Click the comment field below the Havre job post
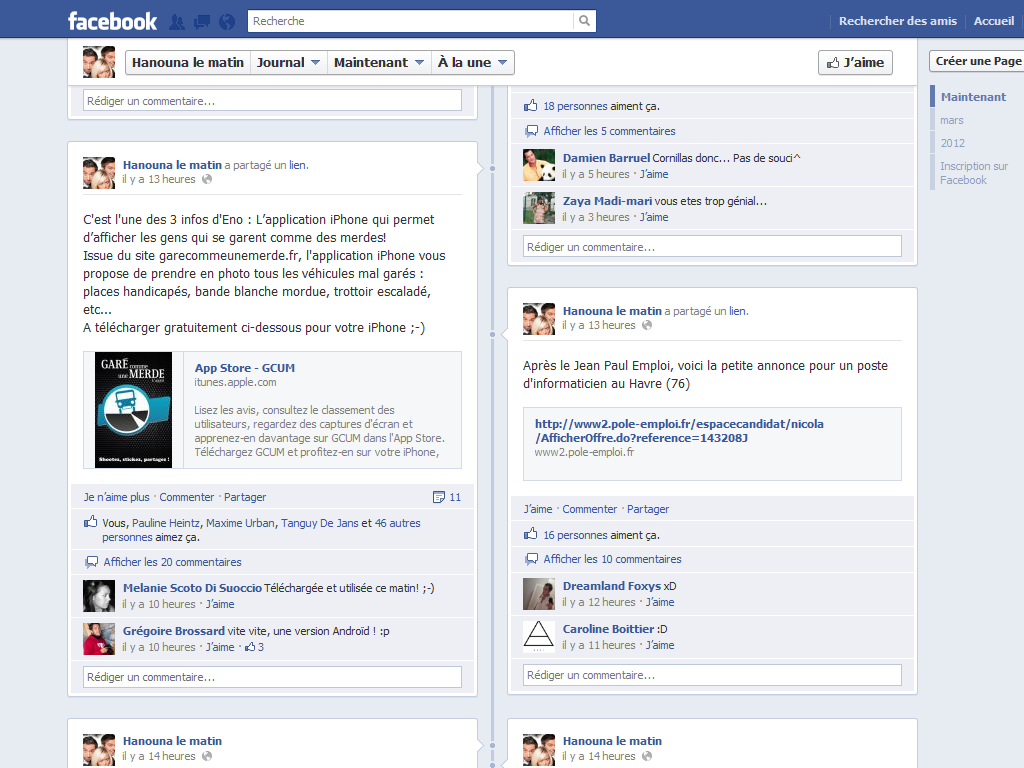This screenshot has width=1024, height=768. pyautogui.click(x=712, y=675)
